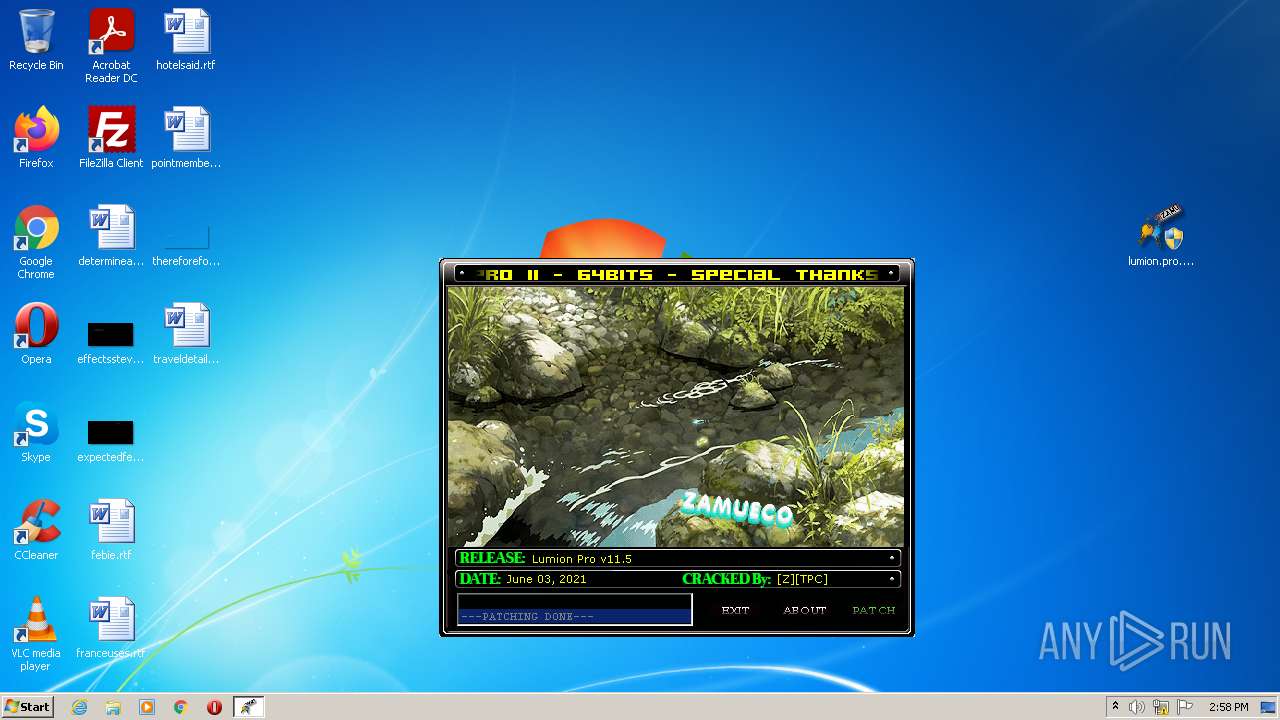Click Show desktop button beside the clock

[1269, 707]
